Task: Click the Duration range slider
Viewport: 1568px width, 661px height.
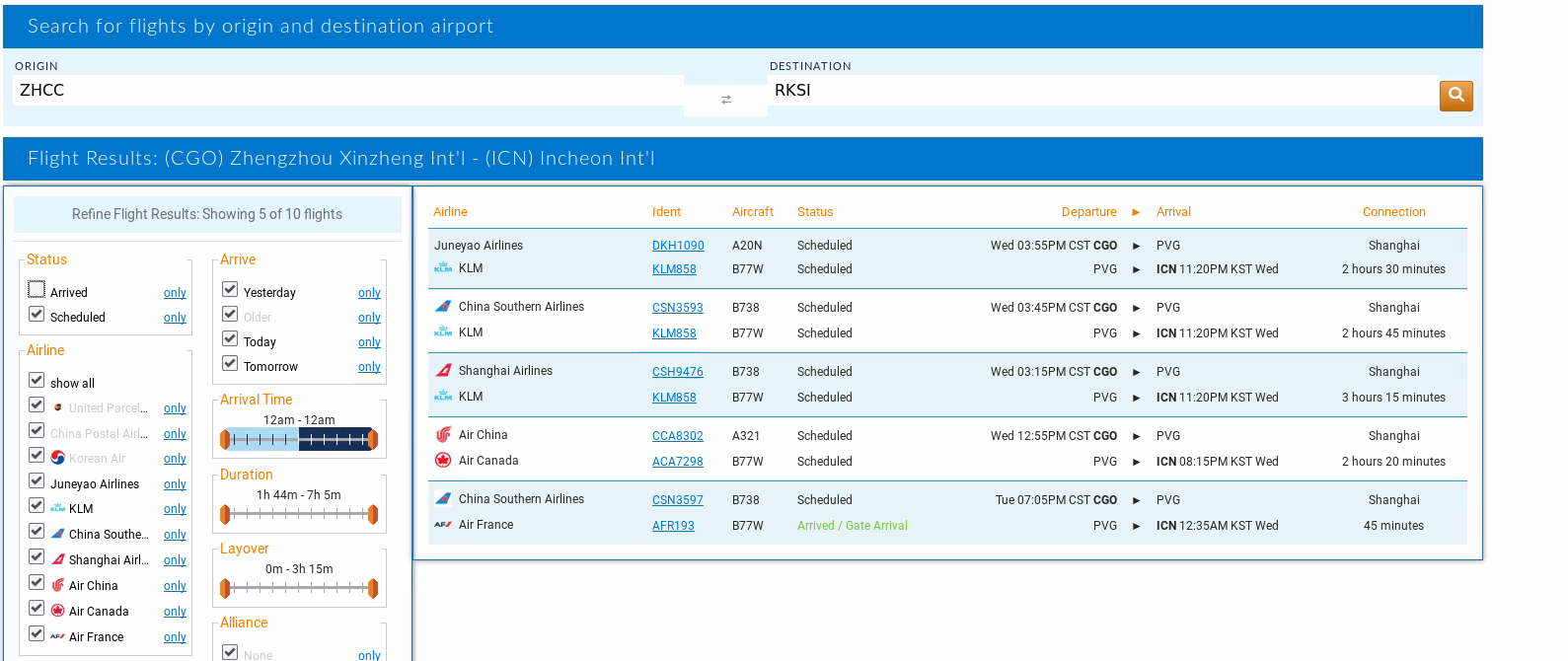Action: [x=299, y=514]
